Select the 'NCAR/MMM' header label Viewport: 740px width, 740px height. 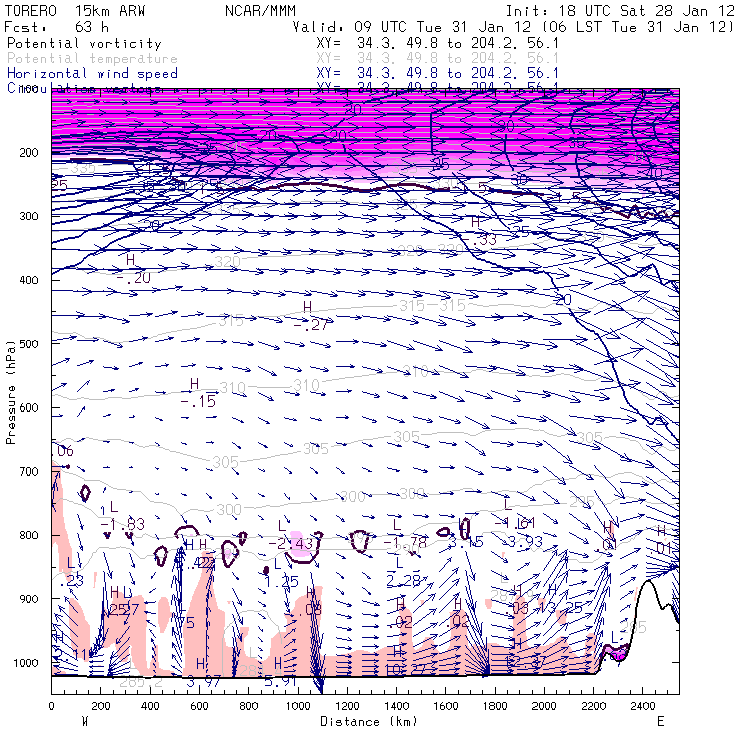point(260,10)
